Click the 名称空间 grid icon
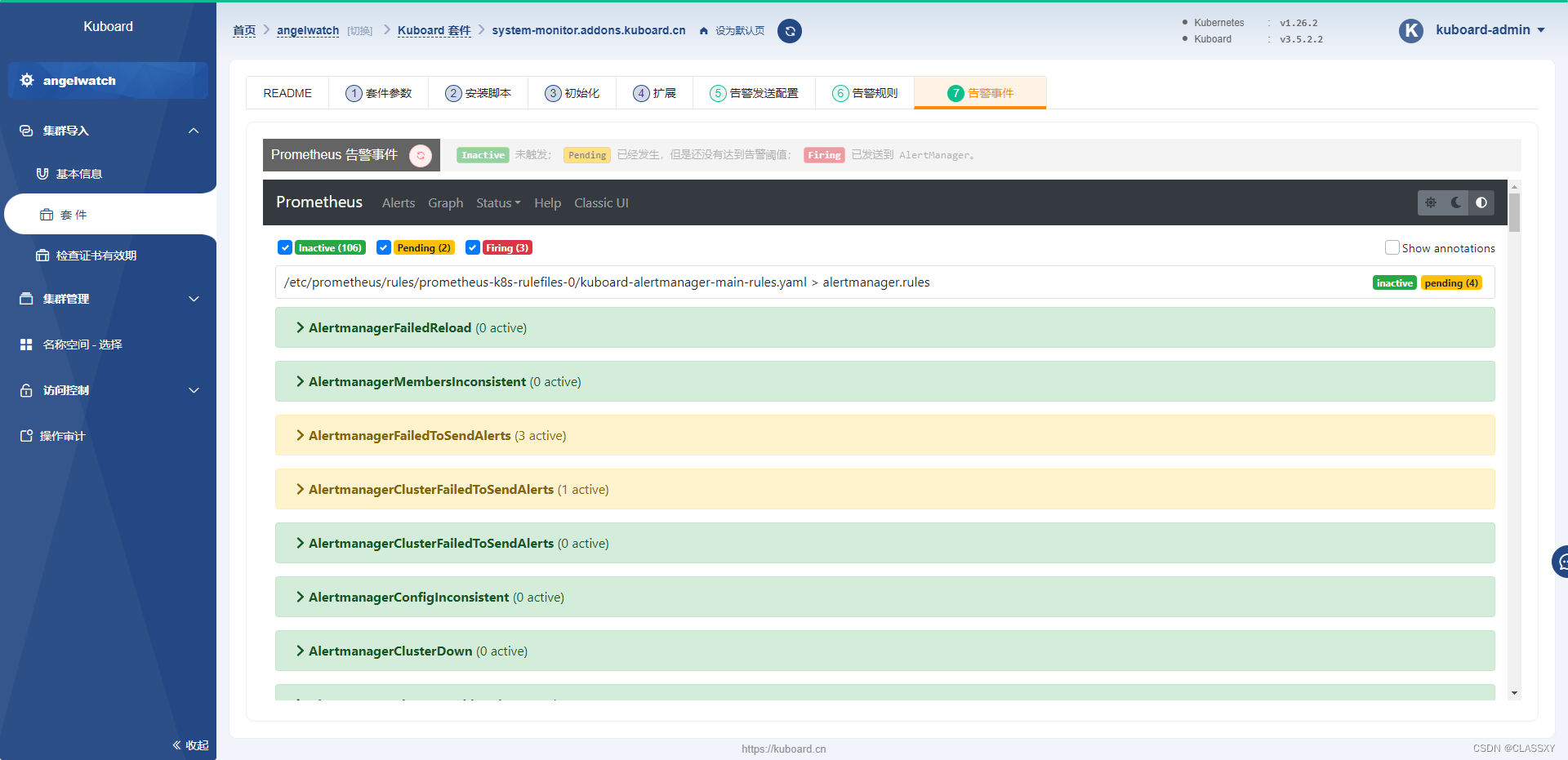 [x=26, y=344]
